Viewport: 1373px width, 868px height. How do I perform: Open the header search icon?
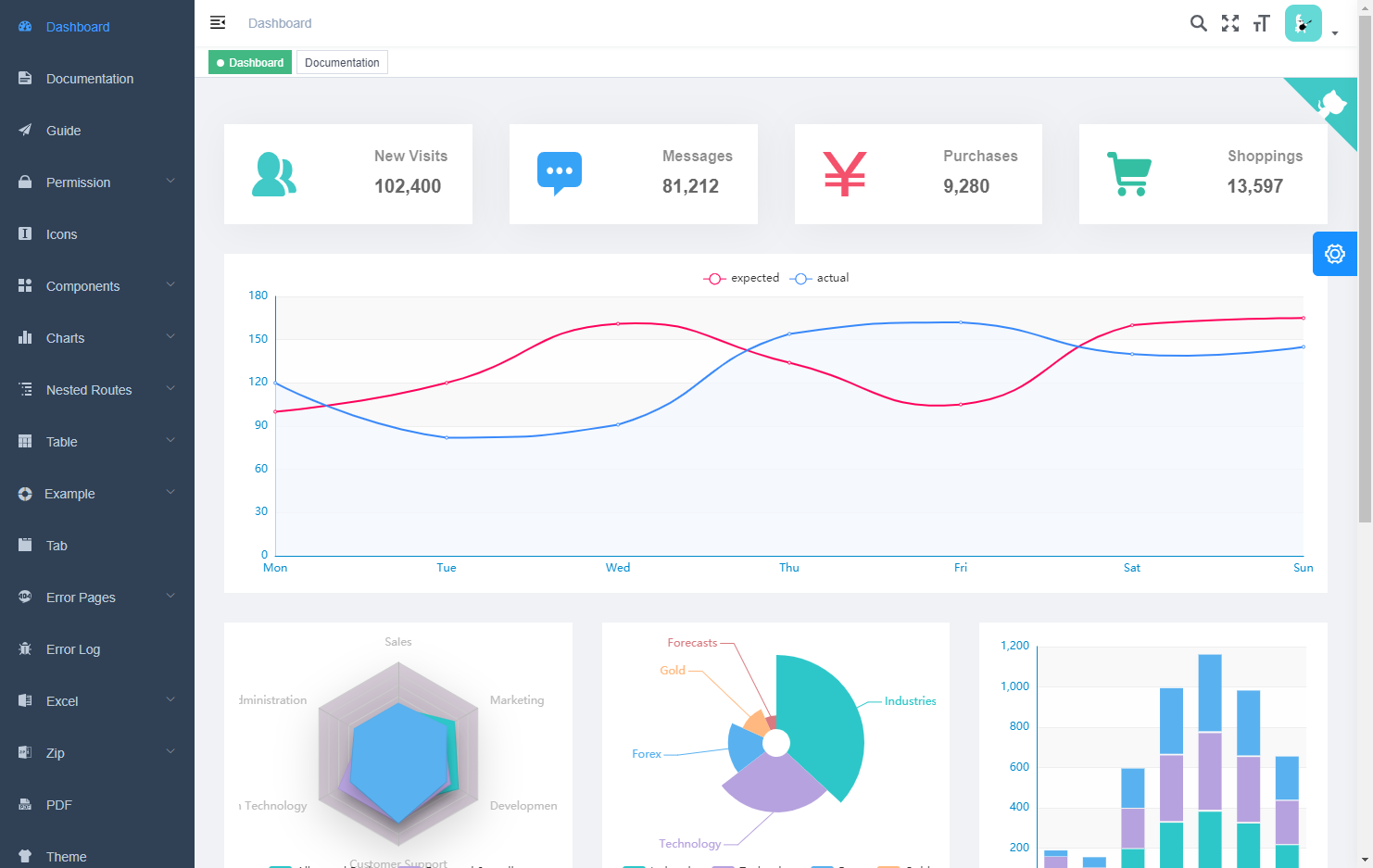click(x=1198, y=23)
